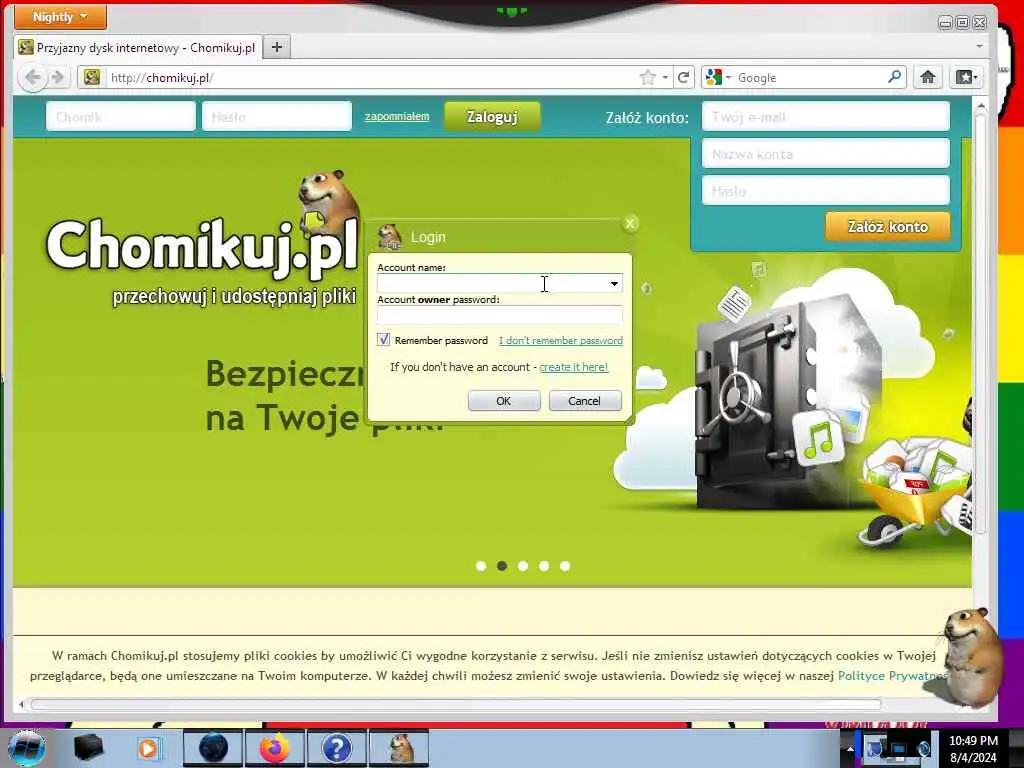
Task: Click the search magnifier icon
Action: point(895,77)
